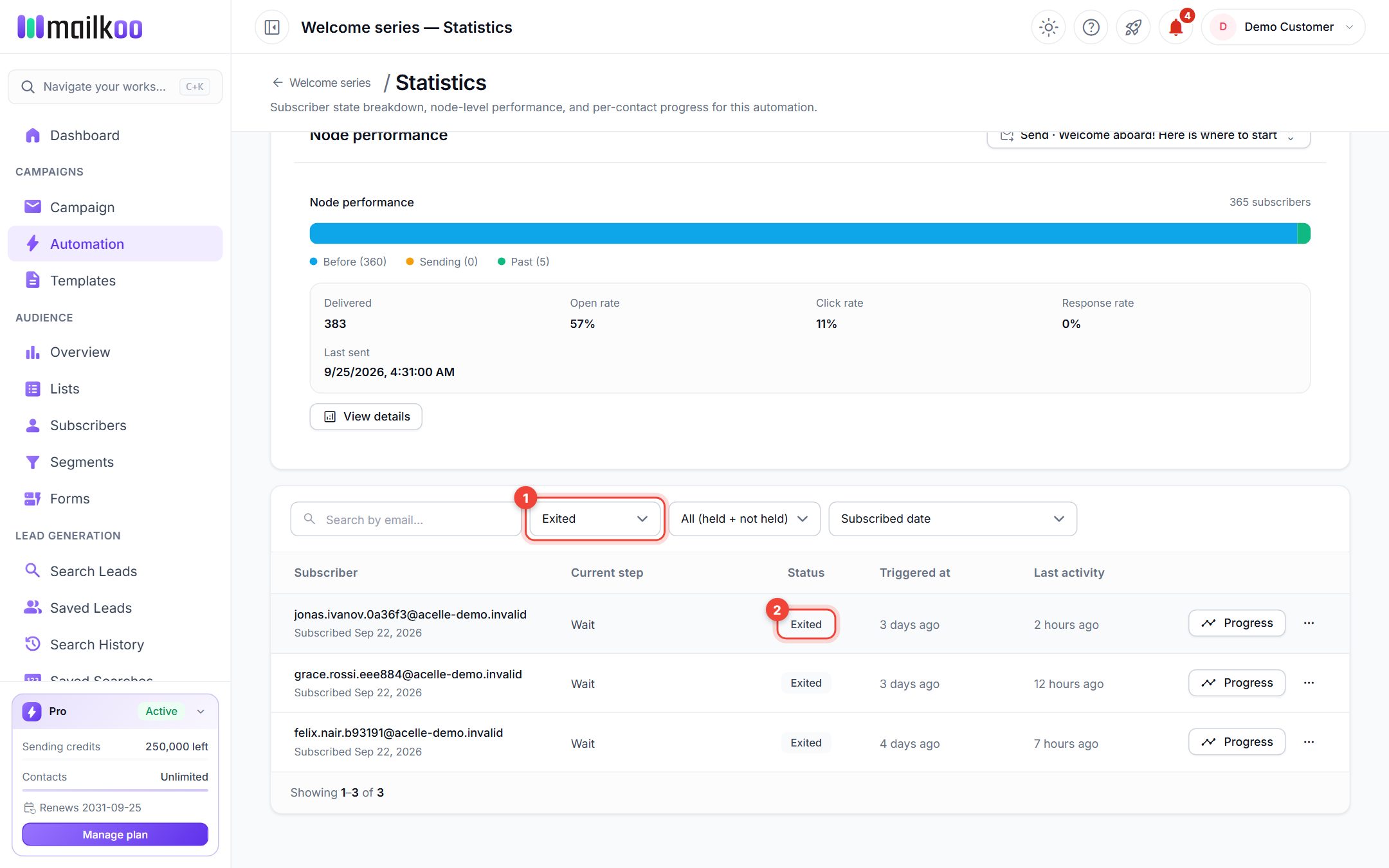This screenshot has width=1389, height=868.
Task: Collapse the sidebar panel icon
Action: [272, 27]
